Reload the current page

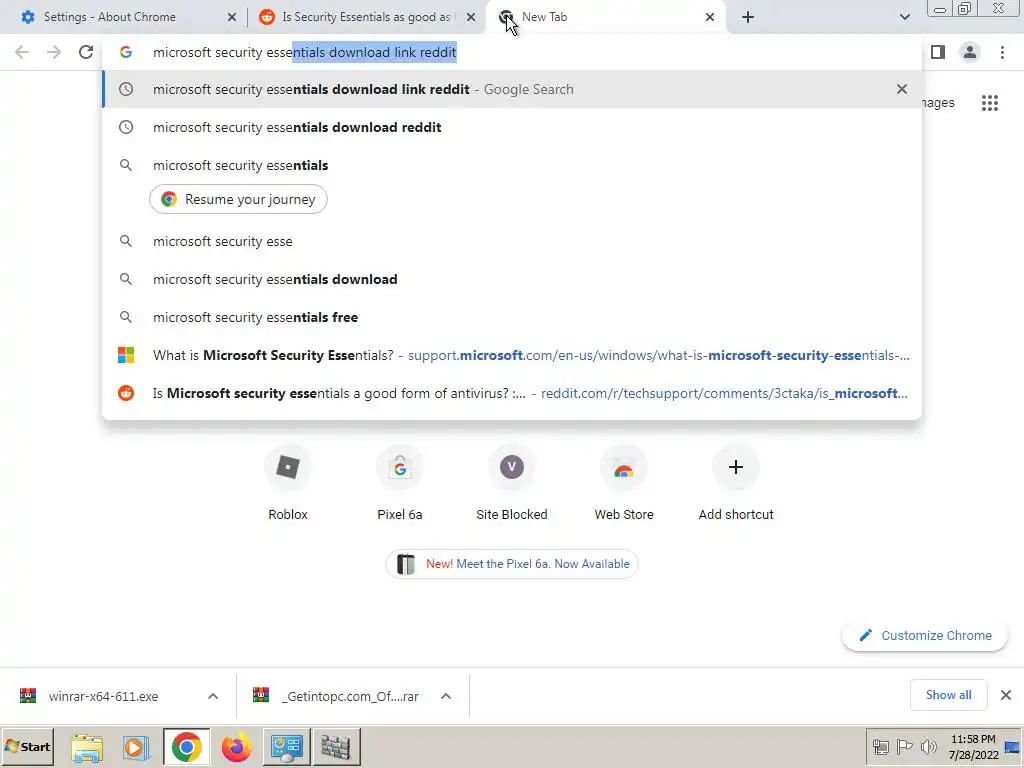pos(86,52)
